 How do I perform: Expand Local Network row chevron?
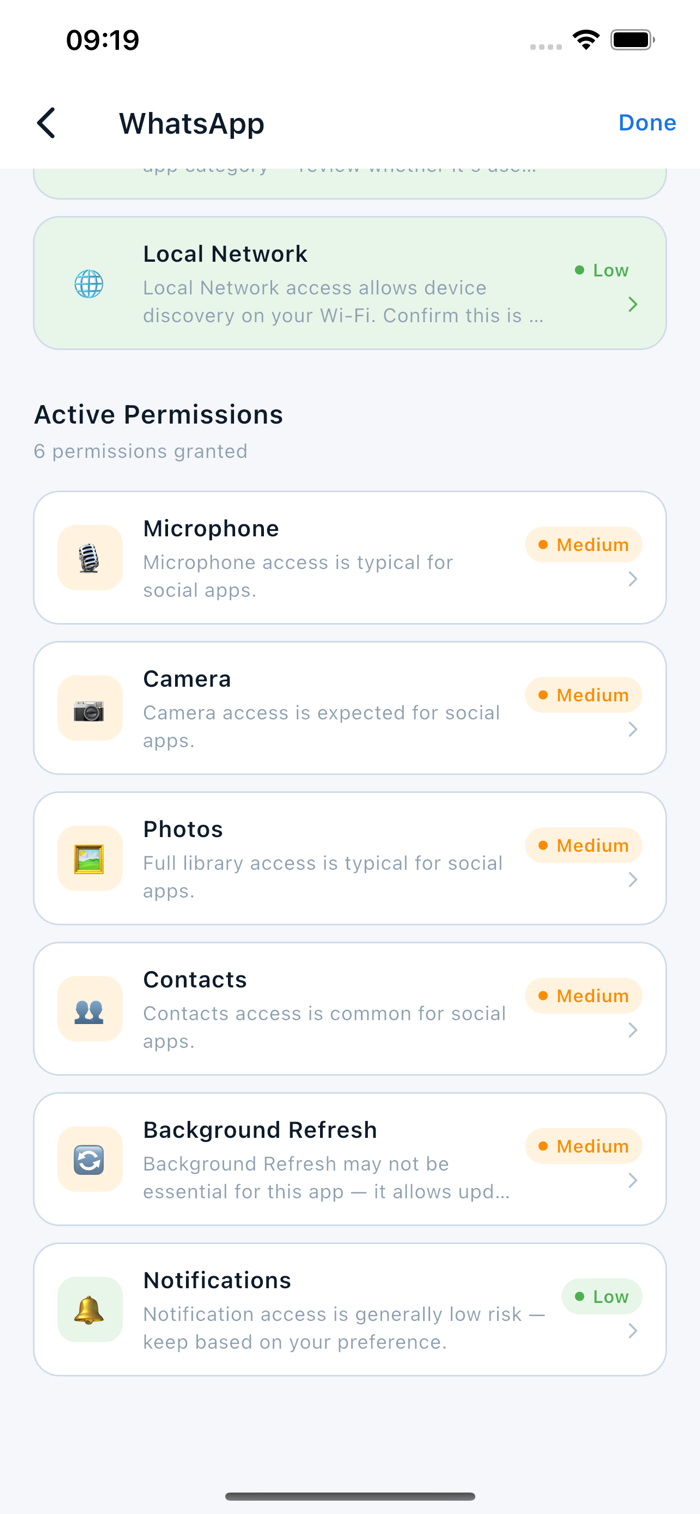[x=633, y=304]
